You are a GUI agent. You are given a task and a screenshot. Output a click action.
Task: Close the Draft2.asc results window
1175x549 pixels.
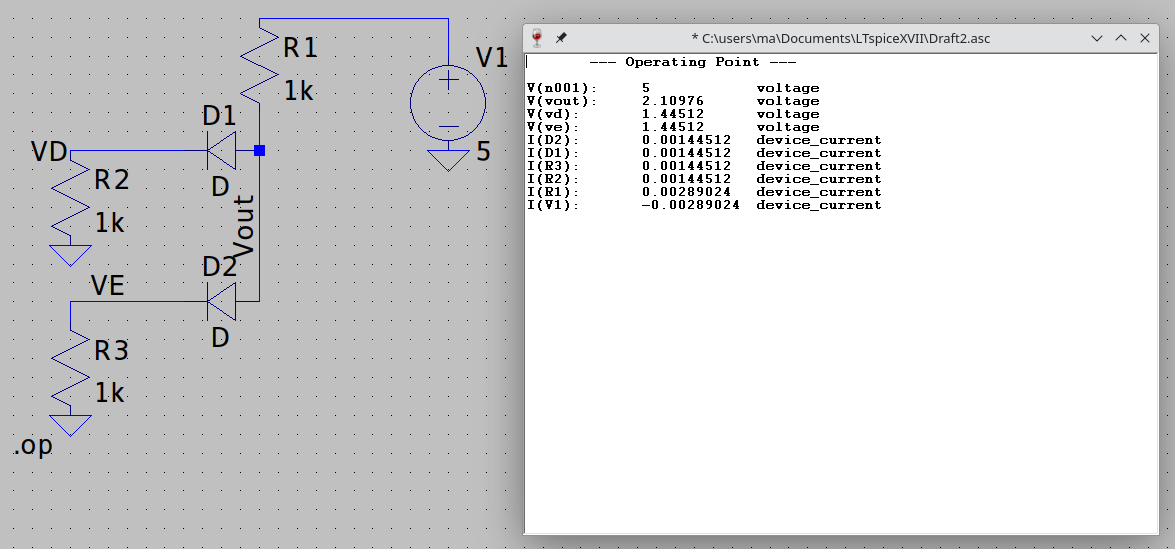(x=1144, y=38)
